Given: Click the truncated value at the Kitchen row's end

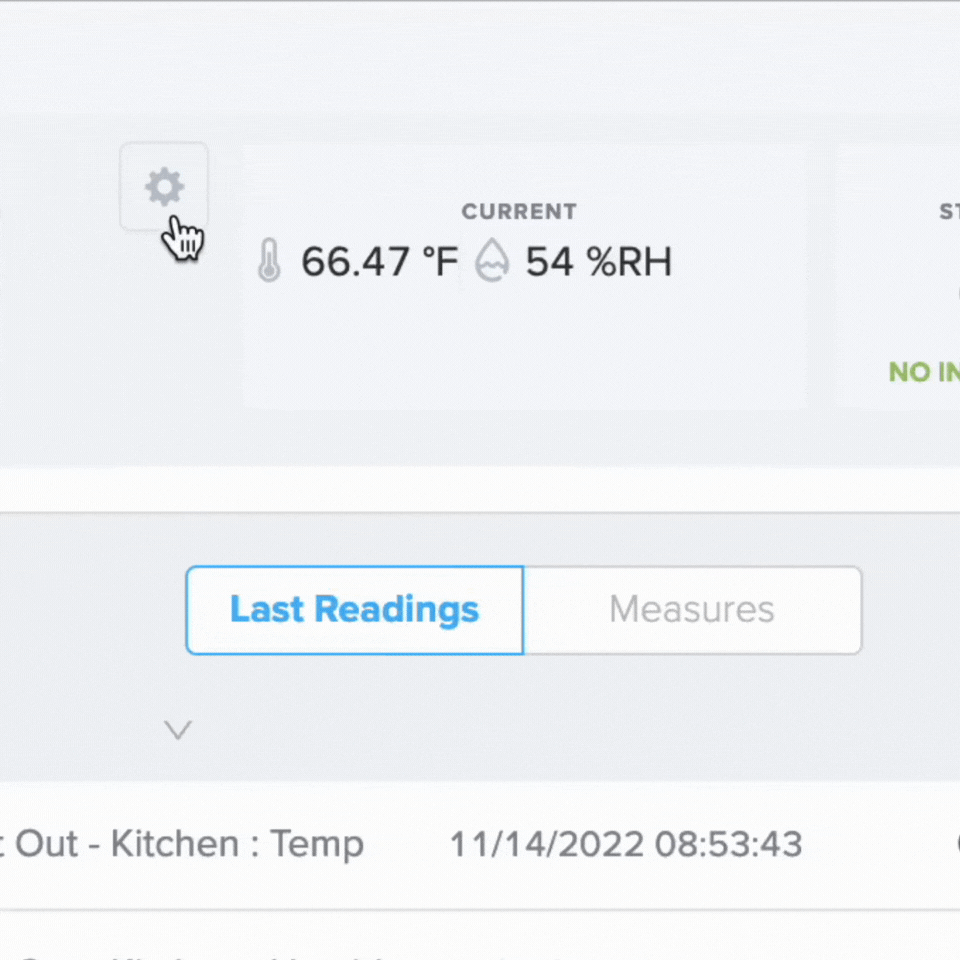Looking at the screenshot, I should (x=956, y=844).
